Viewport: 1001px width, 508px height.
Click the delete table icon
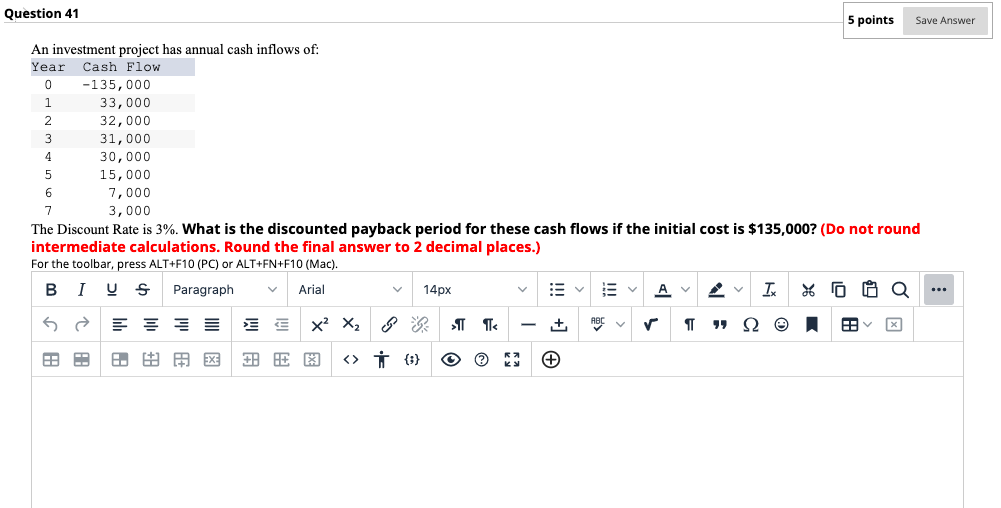click(x=894, y=325)
